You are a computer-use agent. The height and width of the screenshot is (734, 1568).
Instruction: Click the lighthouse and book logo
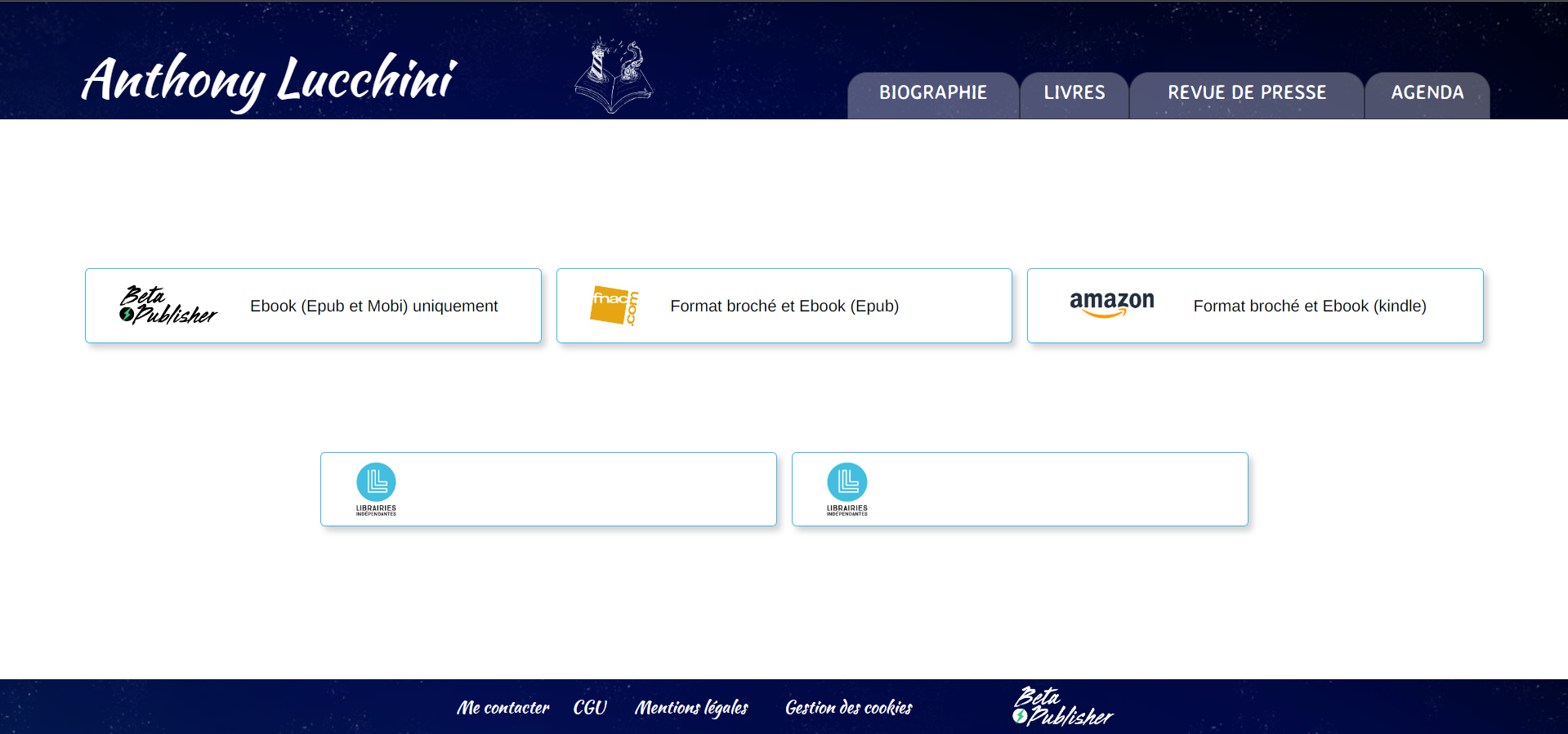tap(614, 74)
